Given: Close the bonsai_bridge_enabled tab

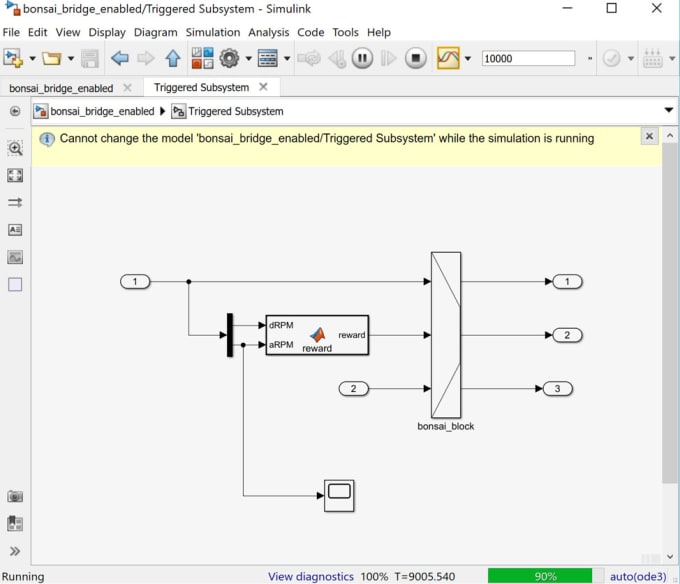Looking at the screenshot, I should [x=127, y=88].
